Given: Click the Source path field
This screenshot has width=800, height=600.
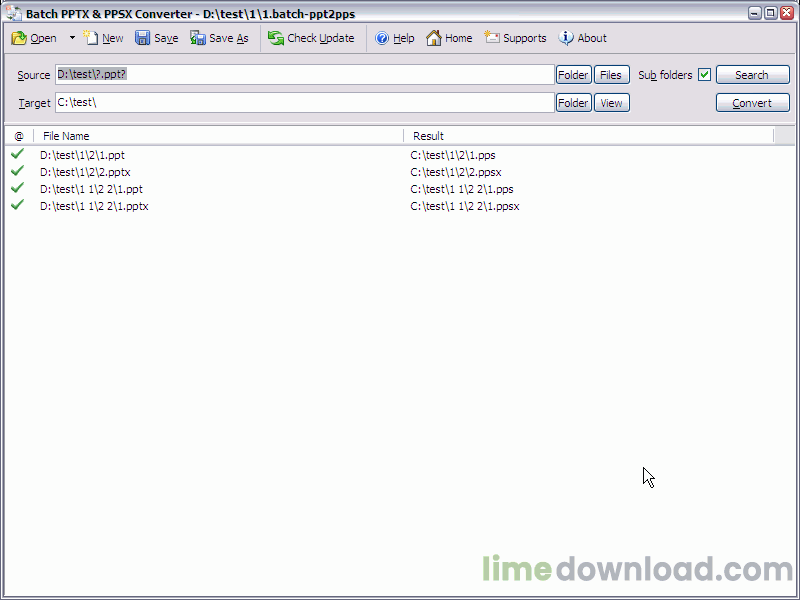Looking at the screenshot, I should coord(305,74).
